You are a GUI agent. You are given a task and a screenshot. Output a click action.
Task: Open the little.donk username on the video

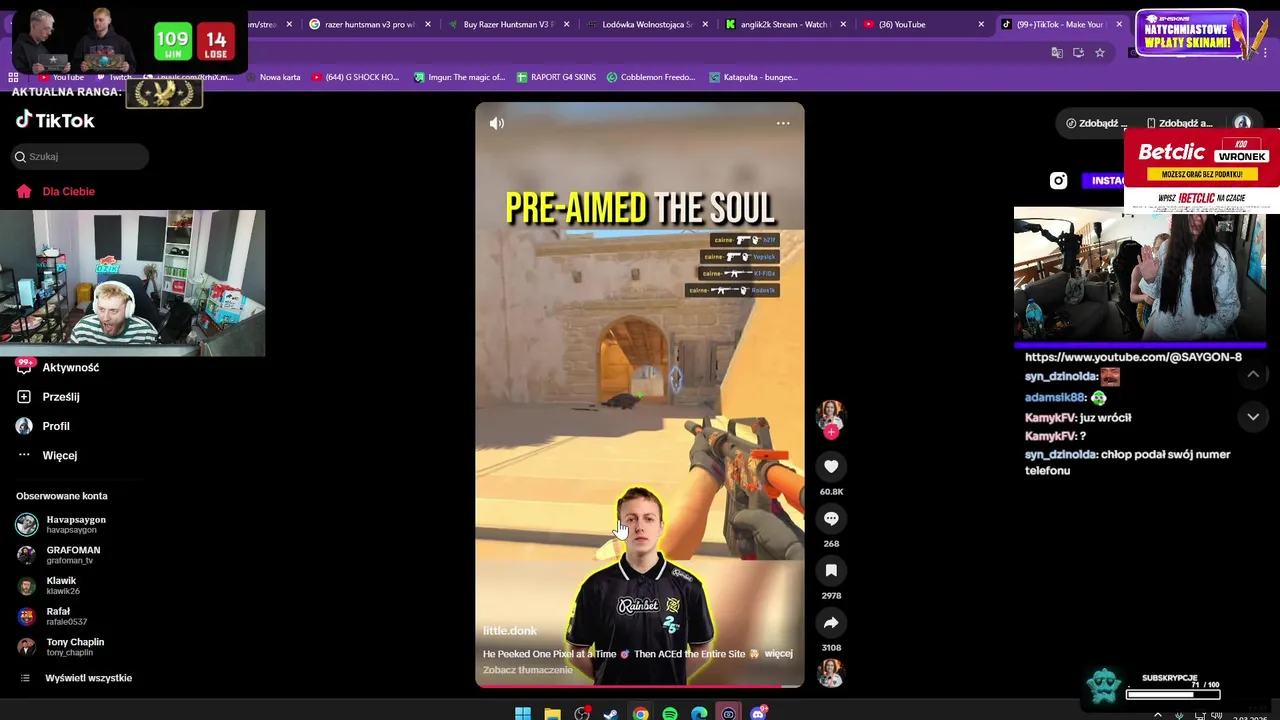[510, 631]
